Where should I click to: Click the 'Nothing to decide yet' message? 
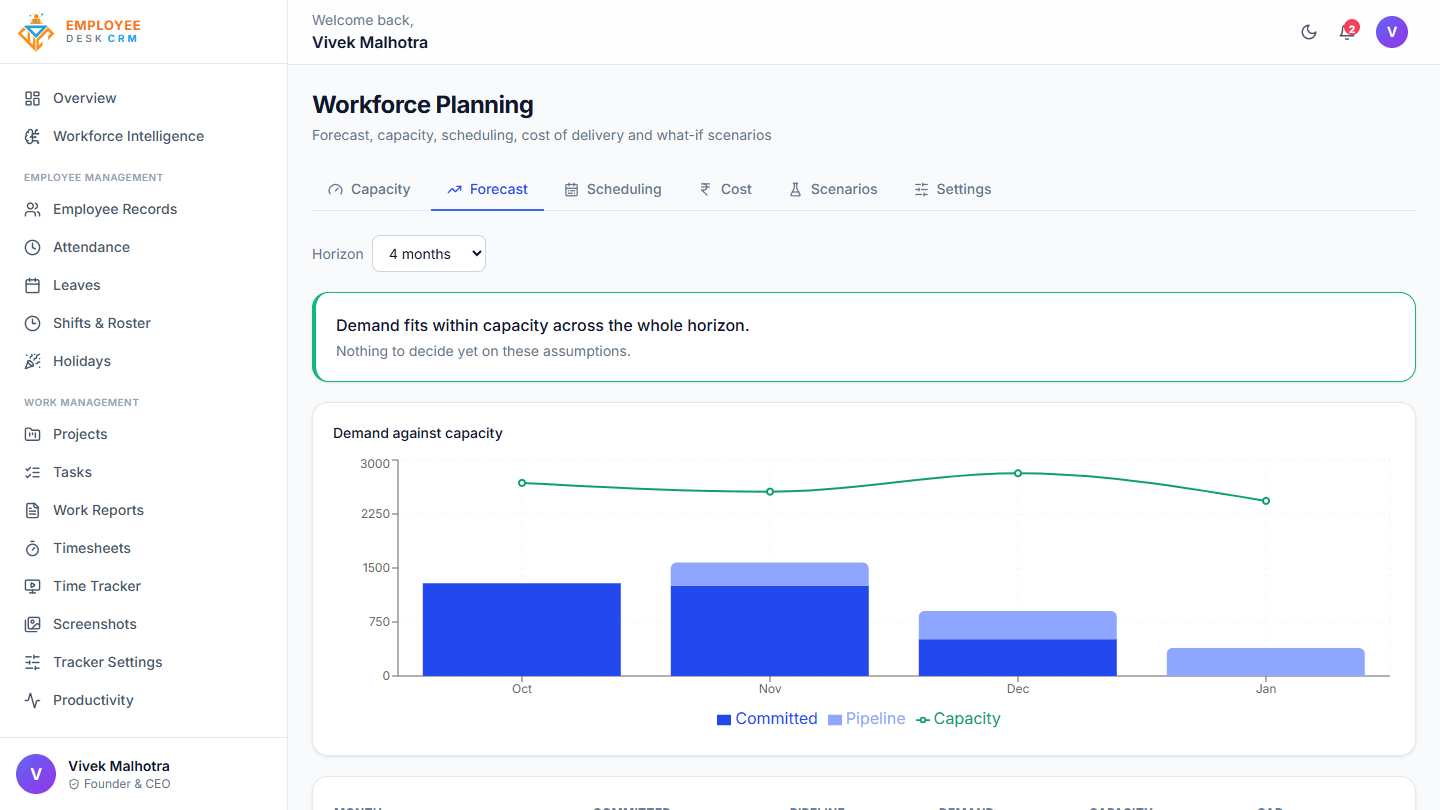click(483, 351)
